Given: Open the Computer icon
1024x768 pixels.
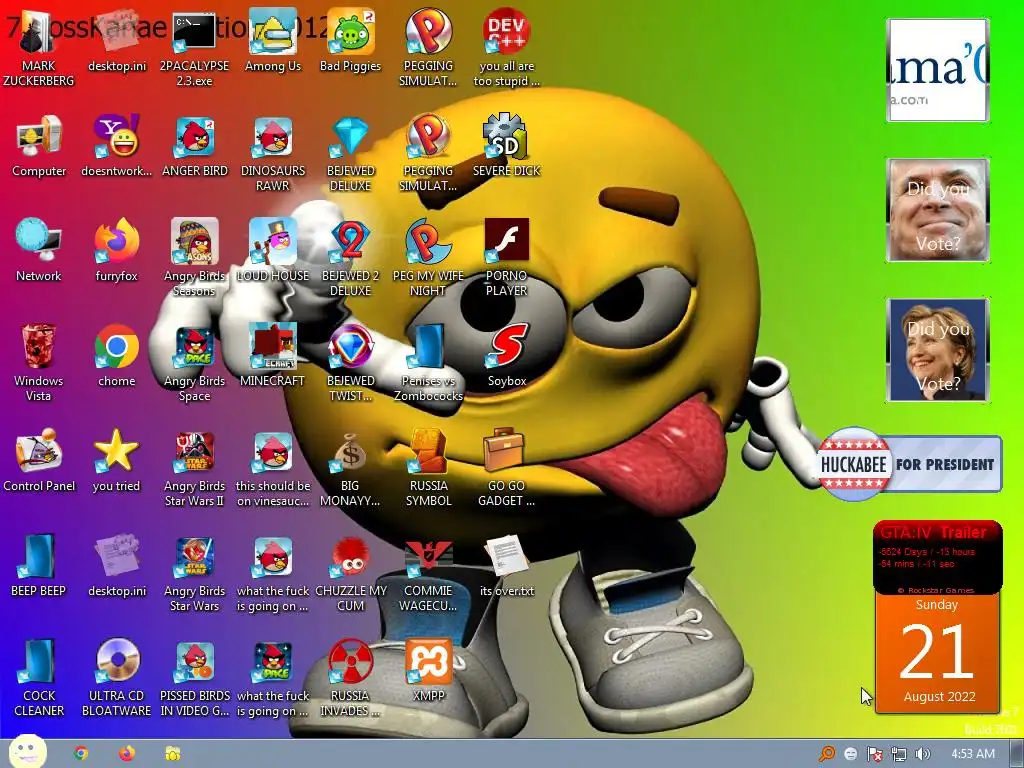Looking at the screenshot, I should pyautogui.click(x=39, y=146).
